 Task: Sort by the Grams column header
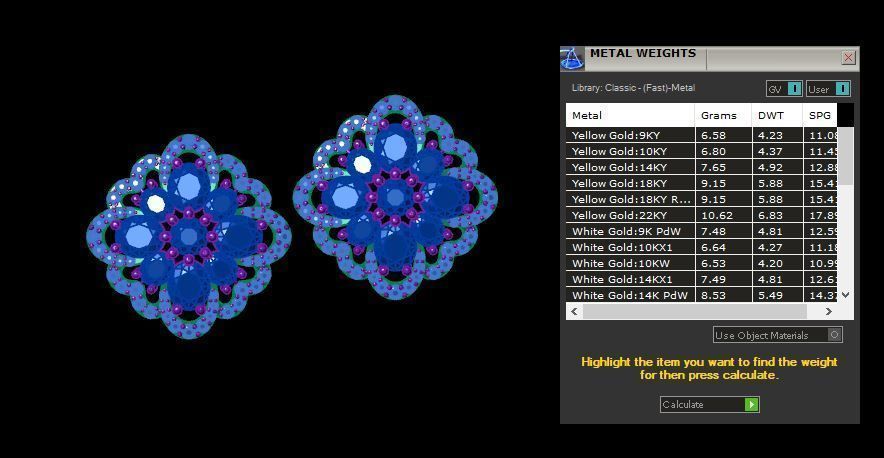click(723, 116)
